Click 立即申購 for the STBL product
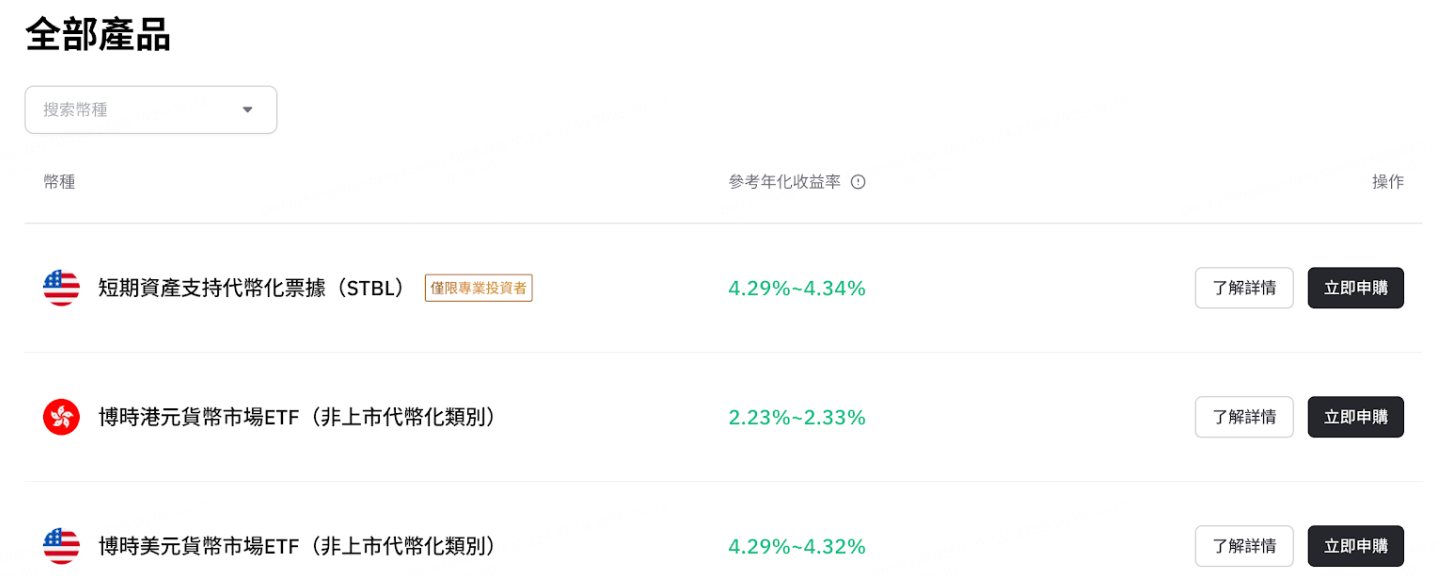The image size is (1438, 577). pyautogui.click(x=1356, y=287)
